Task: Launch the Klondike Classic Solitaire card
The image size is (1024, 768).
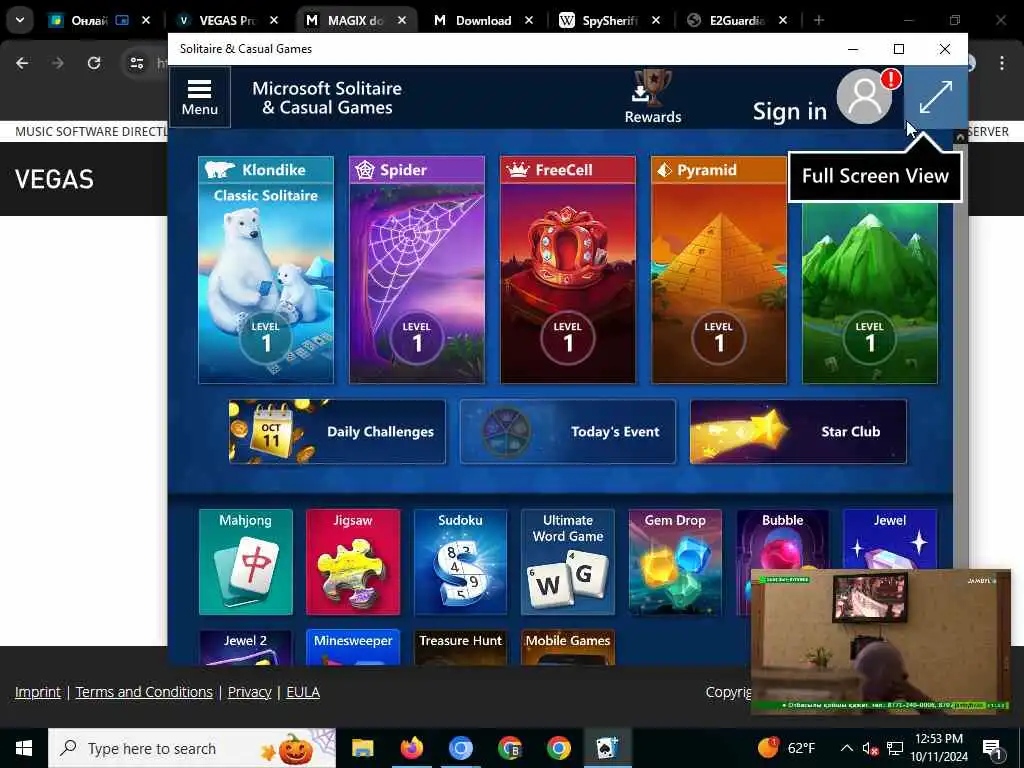Action: (x=266, y=270)
